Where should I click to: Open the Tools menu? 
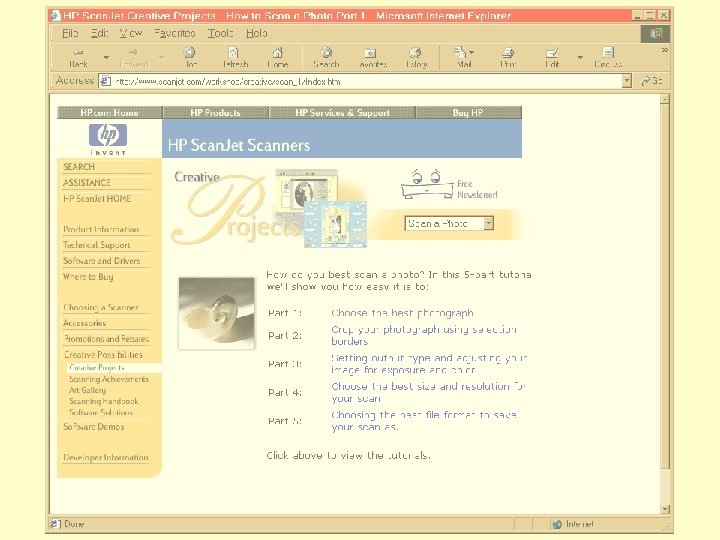[220, 34]
